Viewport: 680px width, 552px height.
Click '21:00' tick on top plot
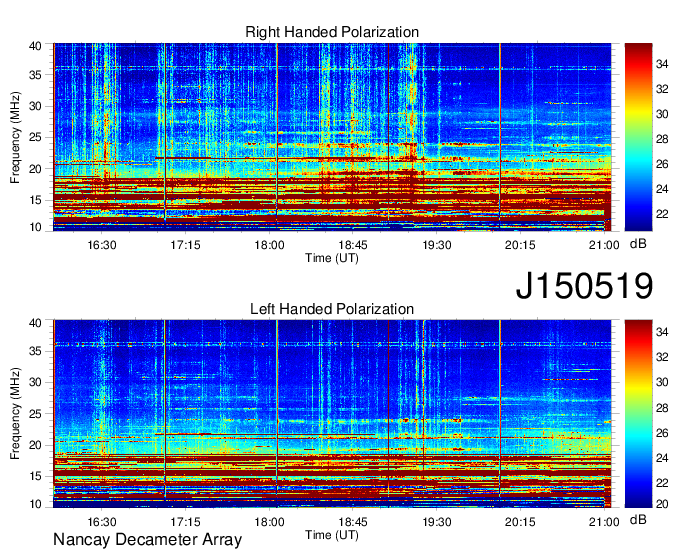point(604,245)
